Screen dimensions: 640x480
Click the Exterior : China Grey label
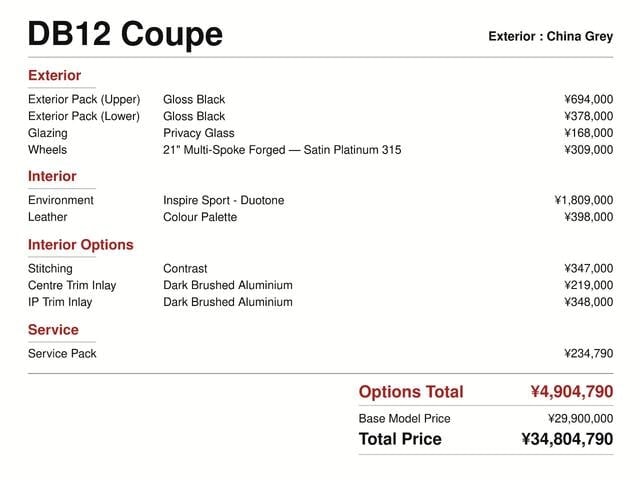pyautogui.click(x=551, y=36)
